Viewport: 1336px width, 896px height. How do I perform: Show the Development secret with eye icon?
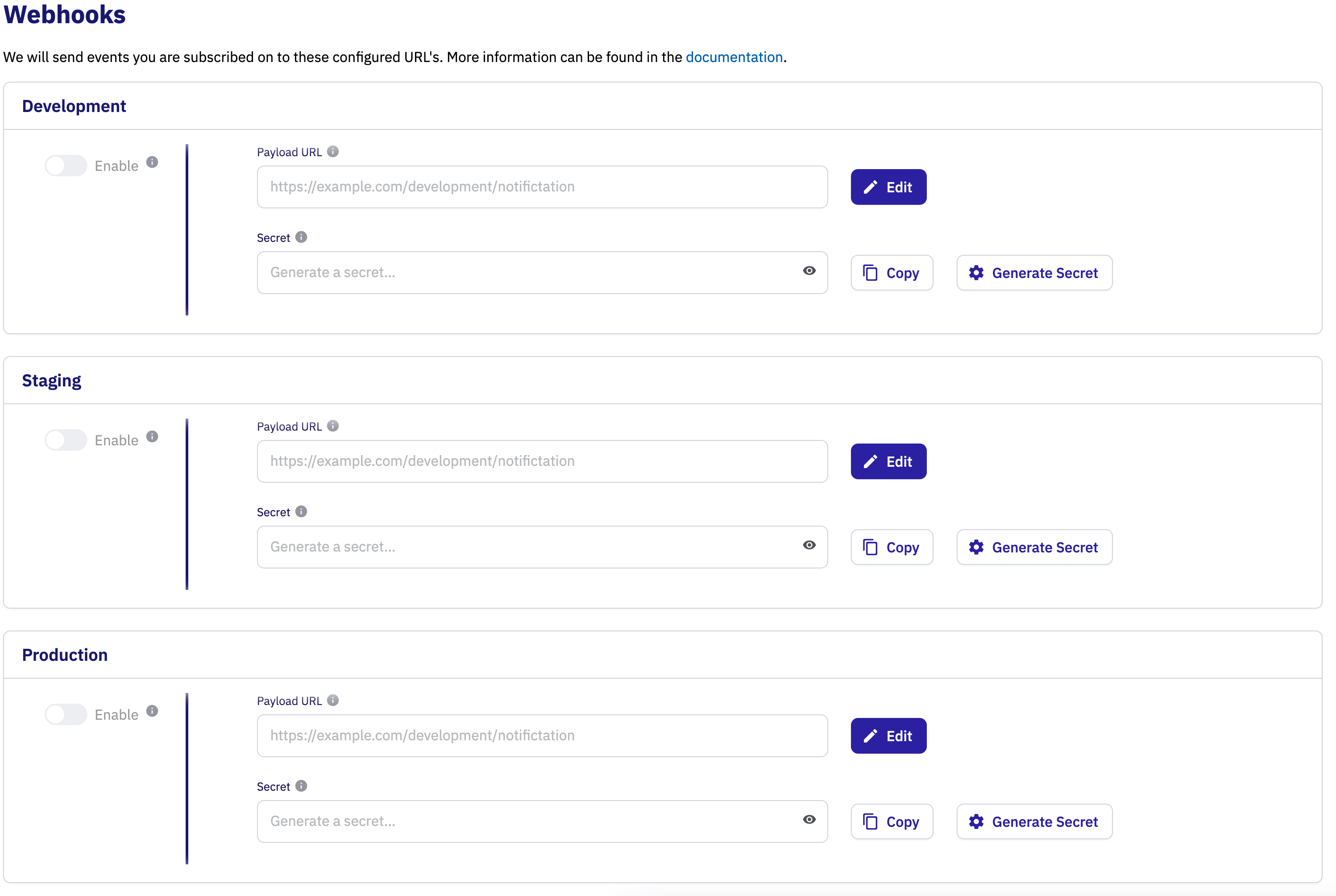(x=809, y=271)
